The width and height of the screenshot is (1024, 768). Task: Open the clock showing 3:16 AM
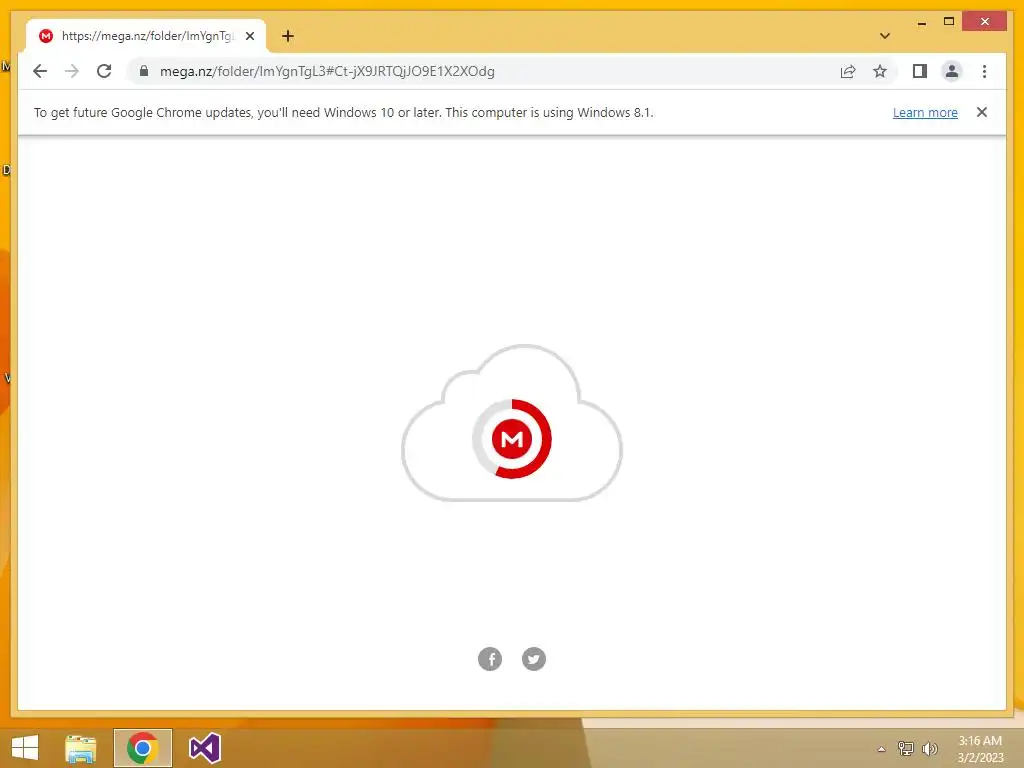point(980,749)
